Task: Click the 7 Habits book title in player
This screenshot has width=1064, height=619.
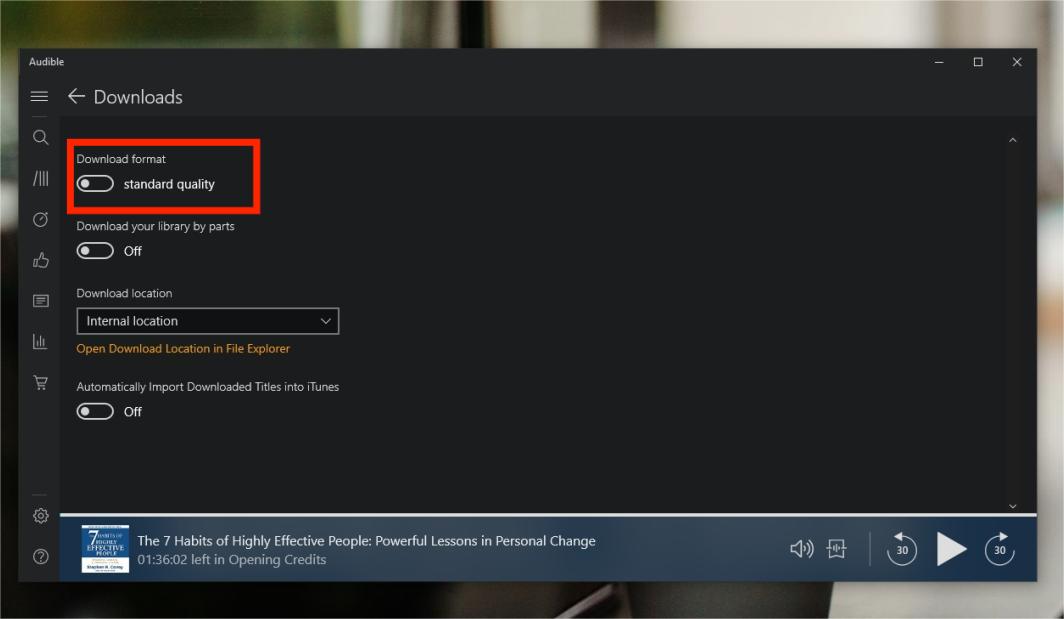Action: tap(366, 541)
